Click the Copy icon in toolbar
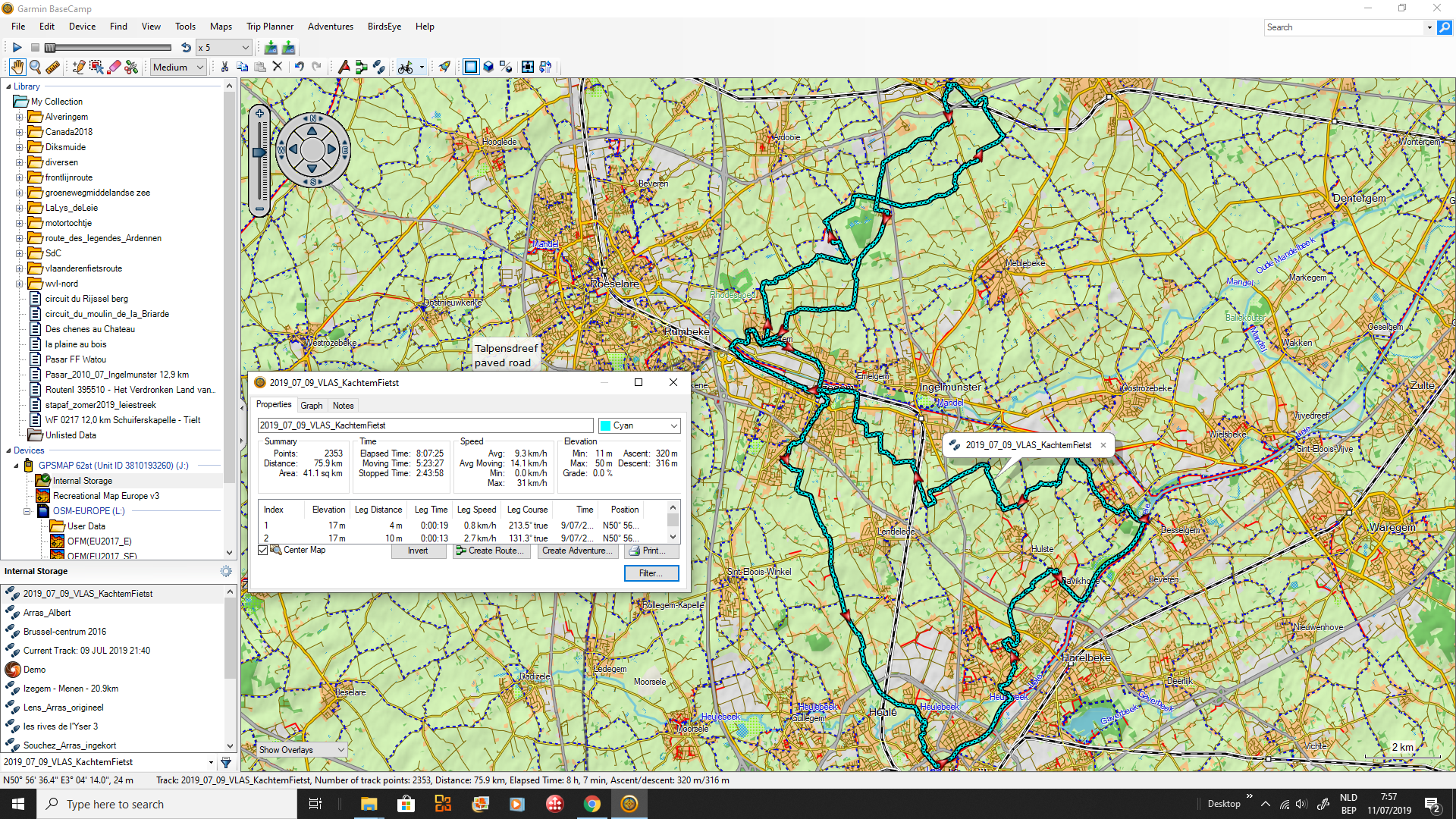This screenshot has height=819, width=1456. click(243, 67)
